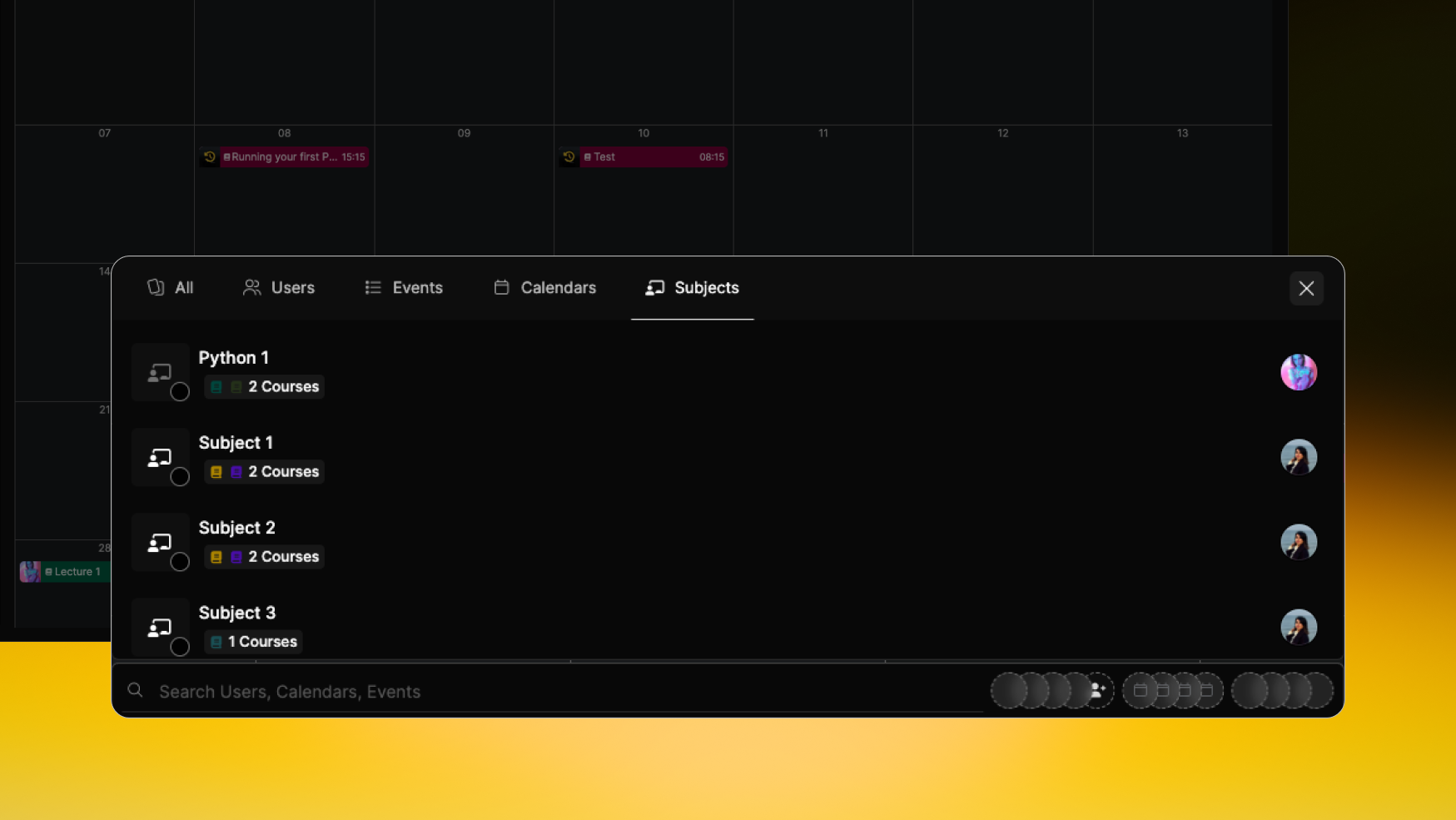
Task: Switch to the Events tab
Action: point(404,288)
